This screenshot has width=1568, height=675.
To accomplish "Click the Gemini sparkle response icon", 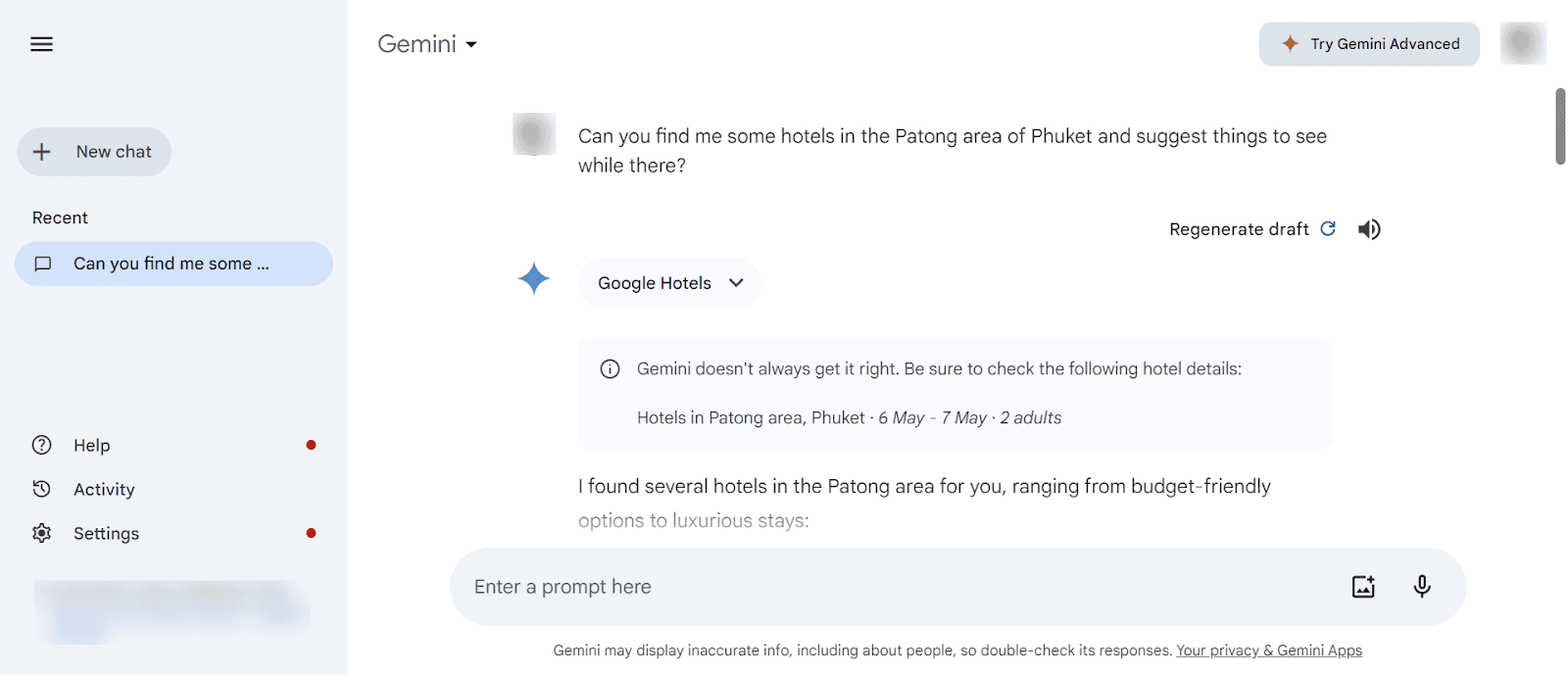I will [534, 279].
